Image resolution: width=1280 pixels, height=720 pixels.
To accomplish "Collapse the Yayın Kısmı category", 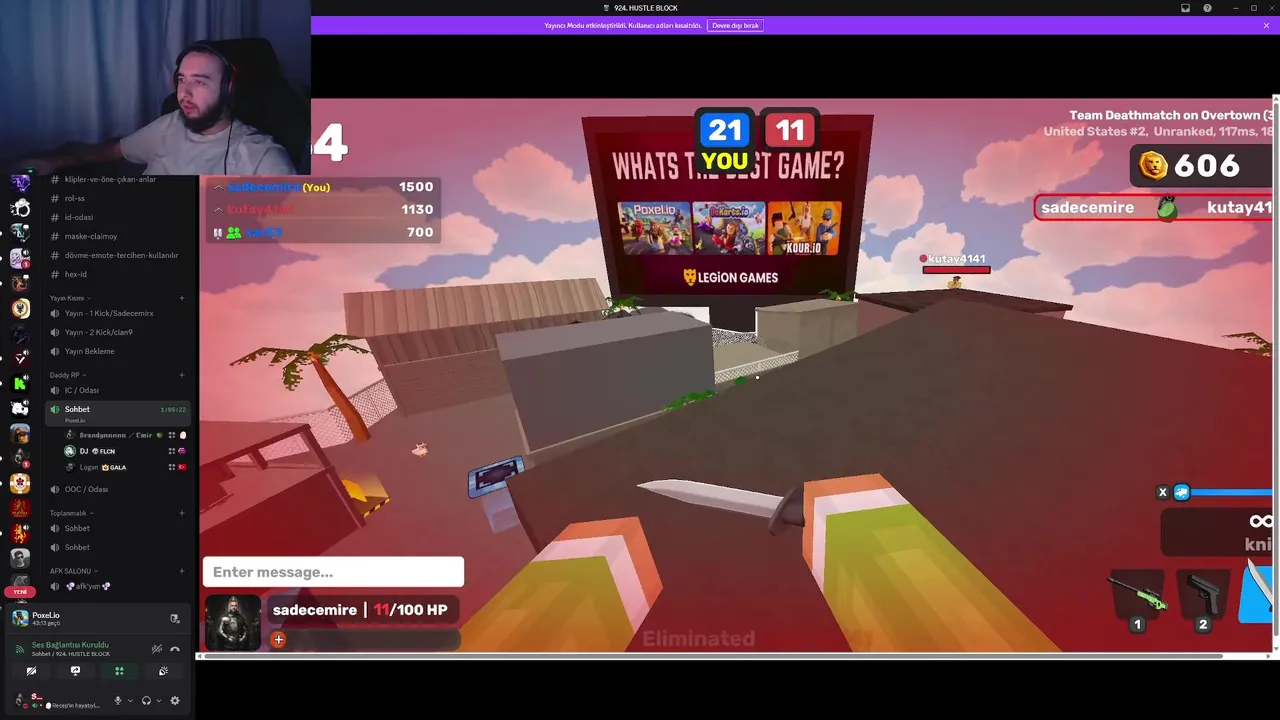I will point(70,298).
